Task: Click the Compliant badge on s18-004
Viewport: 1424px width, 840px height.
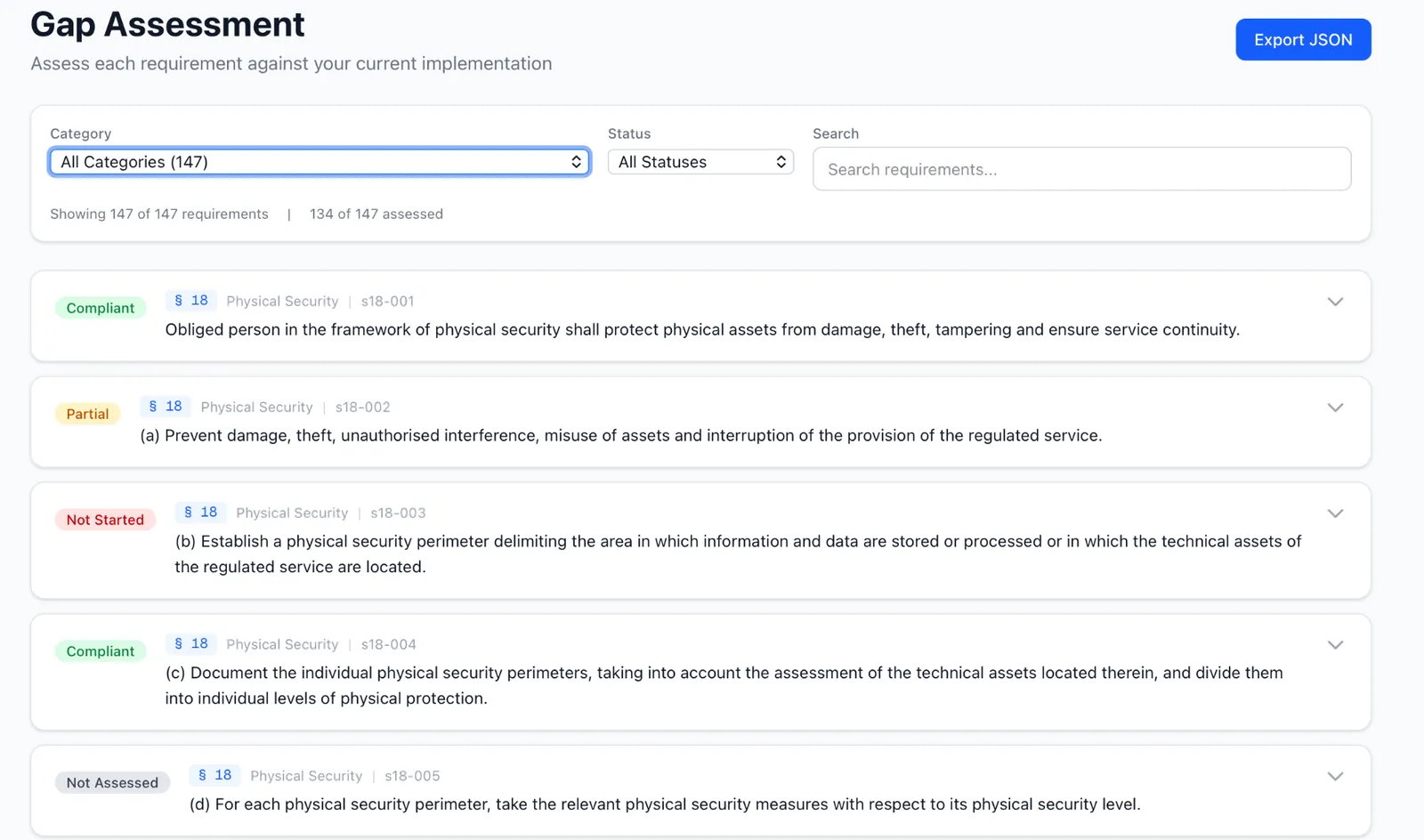Action: point(101,651)
